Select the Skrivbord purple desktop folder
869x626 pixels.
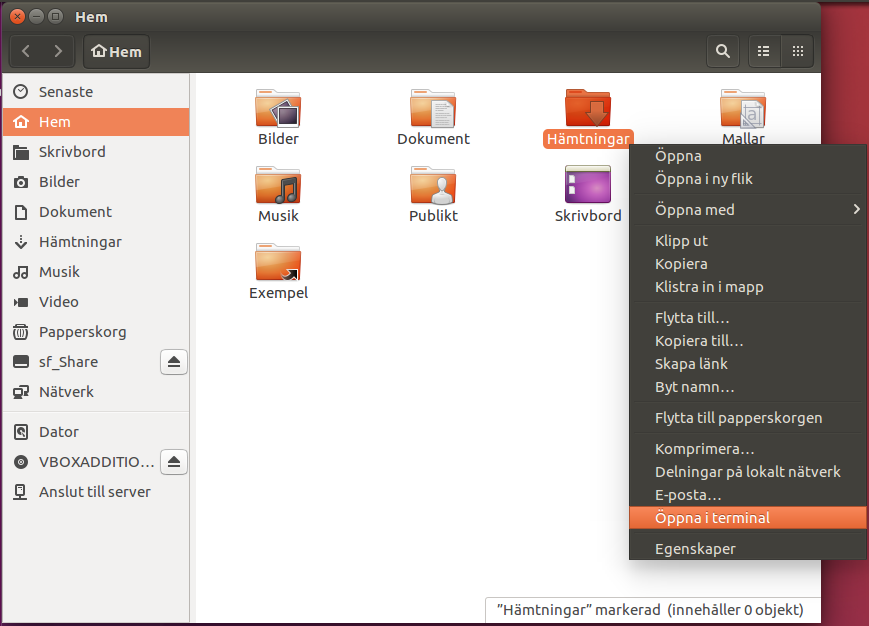coord(588,184)
